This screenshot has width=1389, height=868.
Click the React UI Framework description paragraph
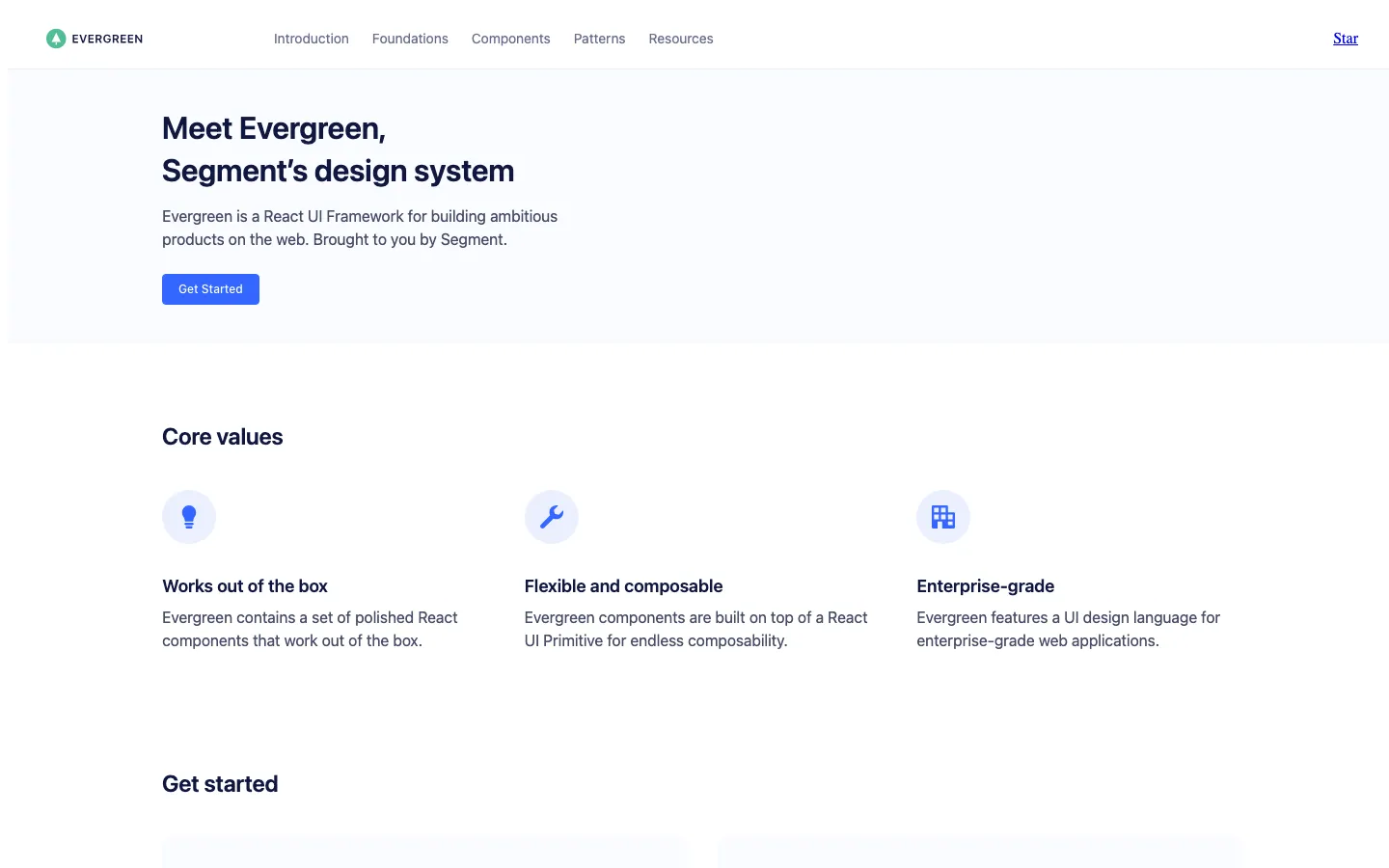pyautogui.click(x=360, y=228)
